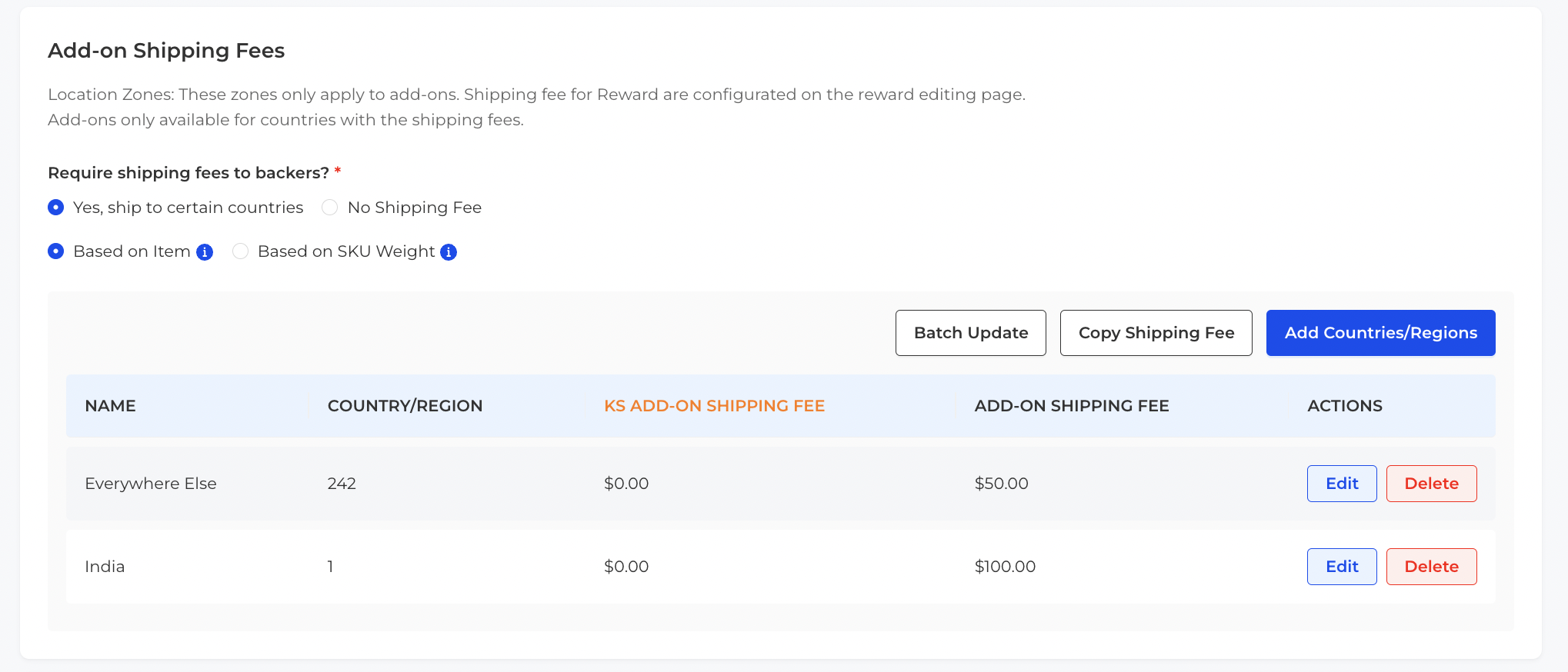Image resolution: width=1568 pixels, height=672 pixels.
Task: Add Countries/Regions to shipping zones
Action: click(1381, 333)
